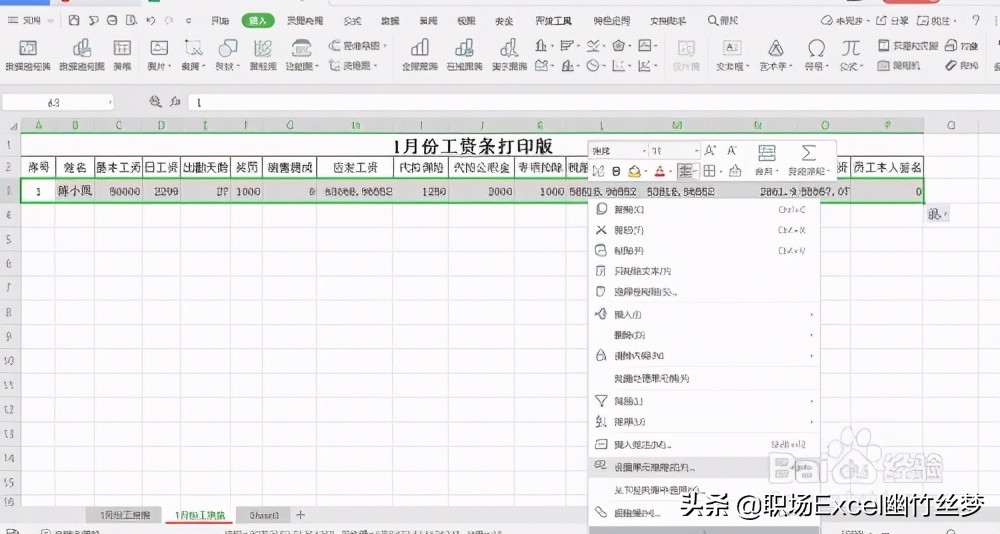Open the Shapes tool in the ribbon
Viewport: 1000px width, 534px height.
click(227, 48)
